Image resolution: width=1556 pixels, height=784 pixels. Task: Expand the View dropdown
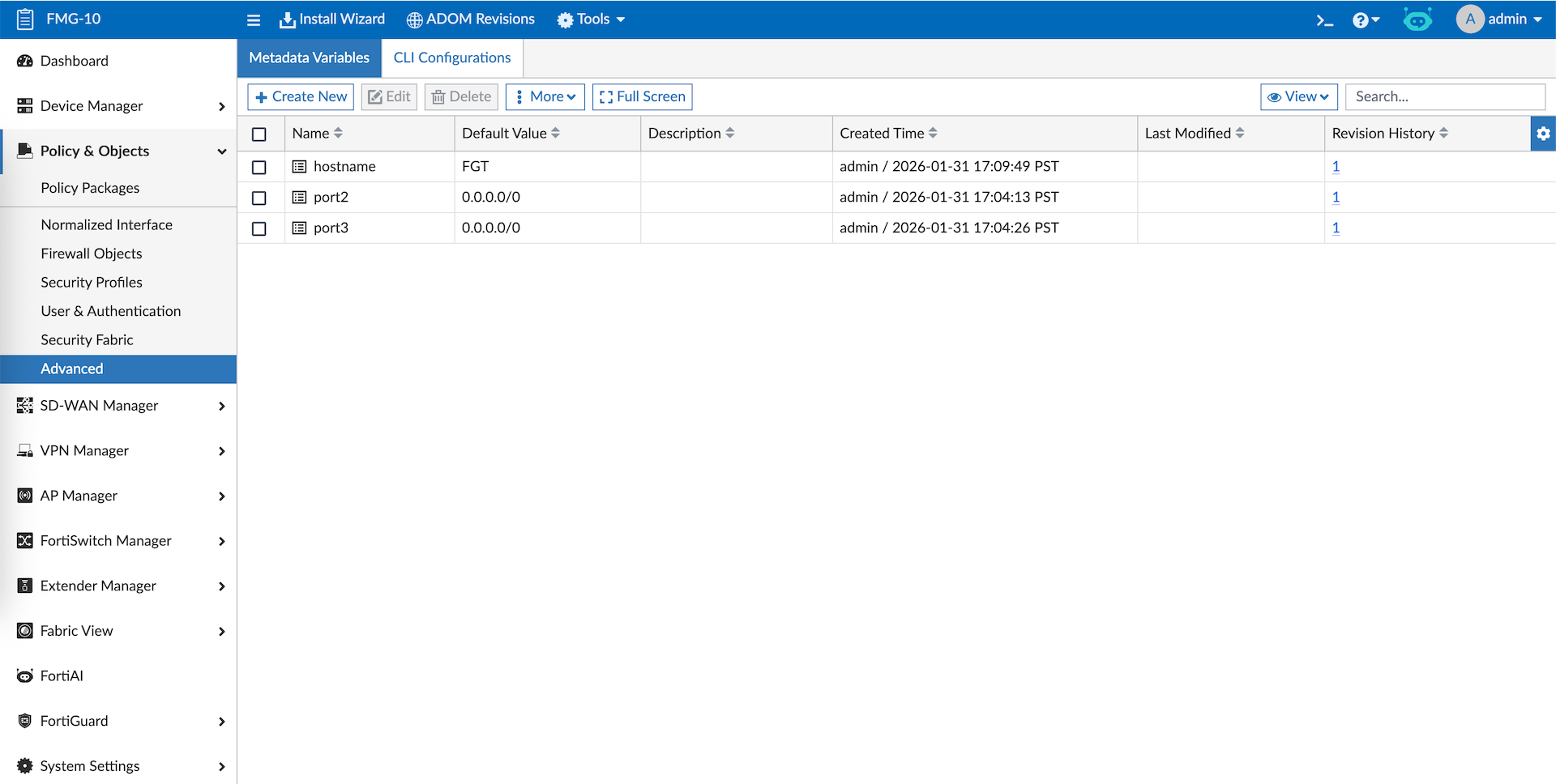coord(1298,97)
